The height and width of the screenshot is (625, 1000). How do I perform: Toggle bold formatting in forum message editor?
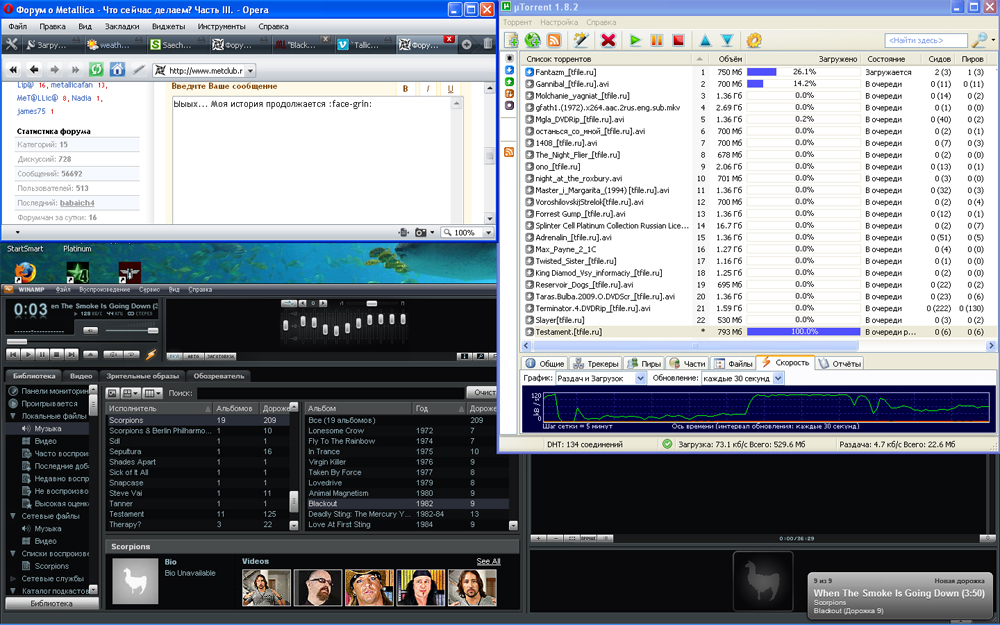click(x=405, y=88)
